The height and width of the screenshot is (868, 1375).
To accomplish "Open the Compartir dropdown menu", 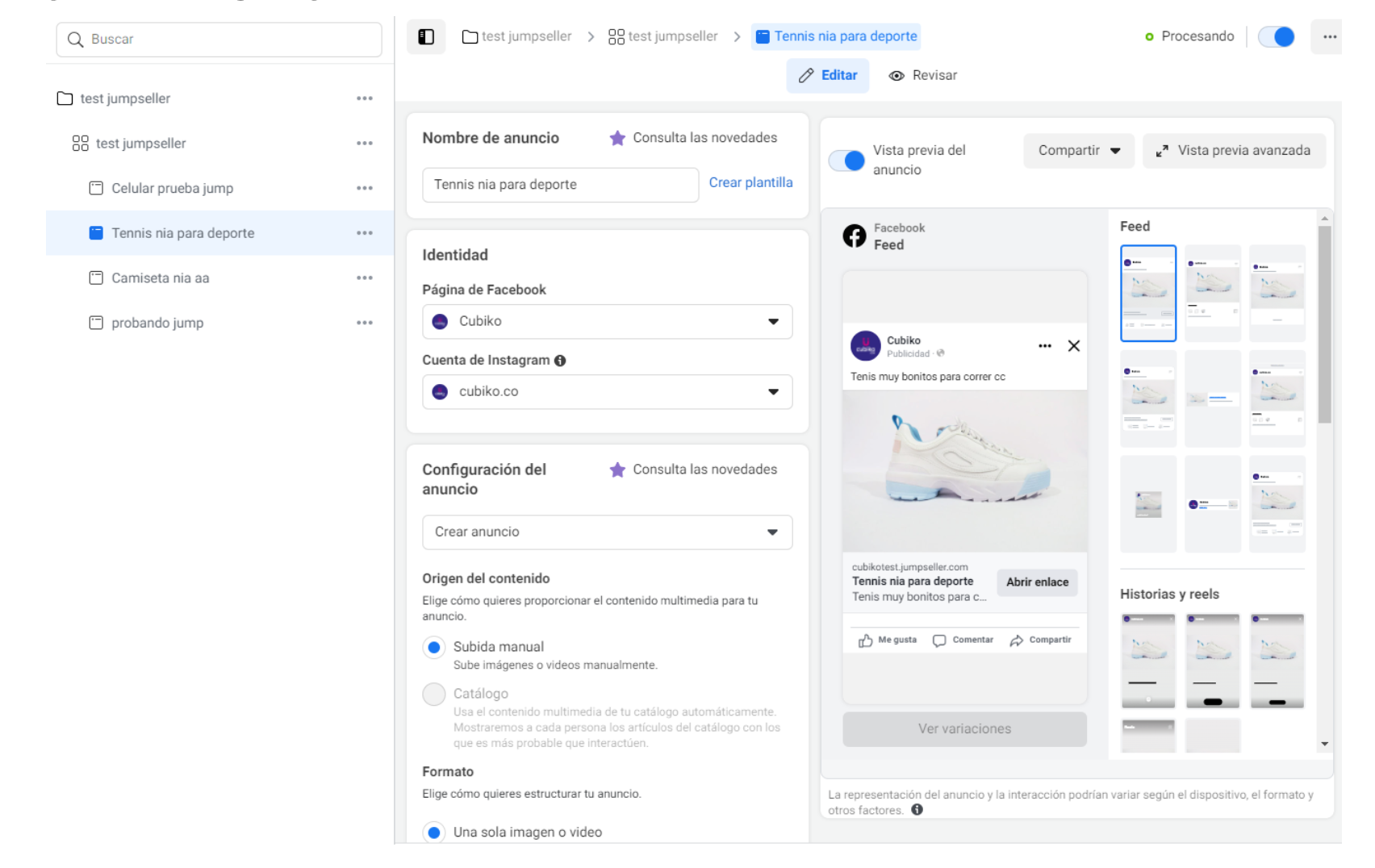I will point(1078,151).
